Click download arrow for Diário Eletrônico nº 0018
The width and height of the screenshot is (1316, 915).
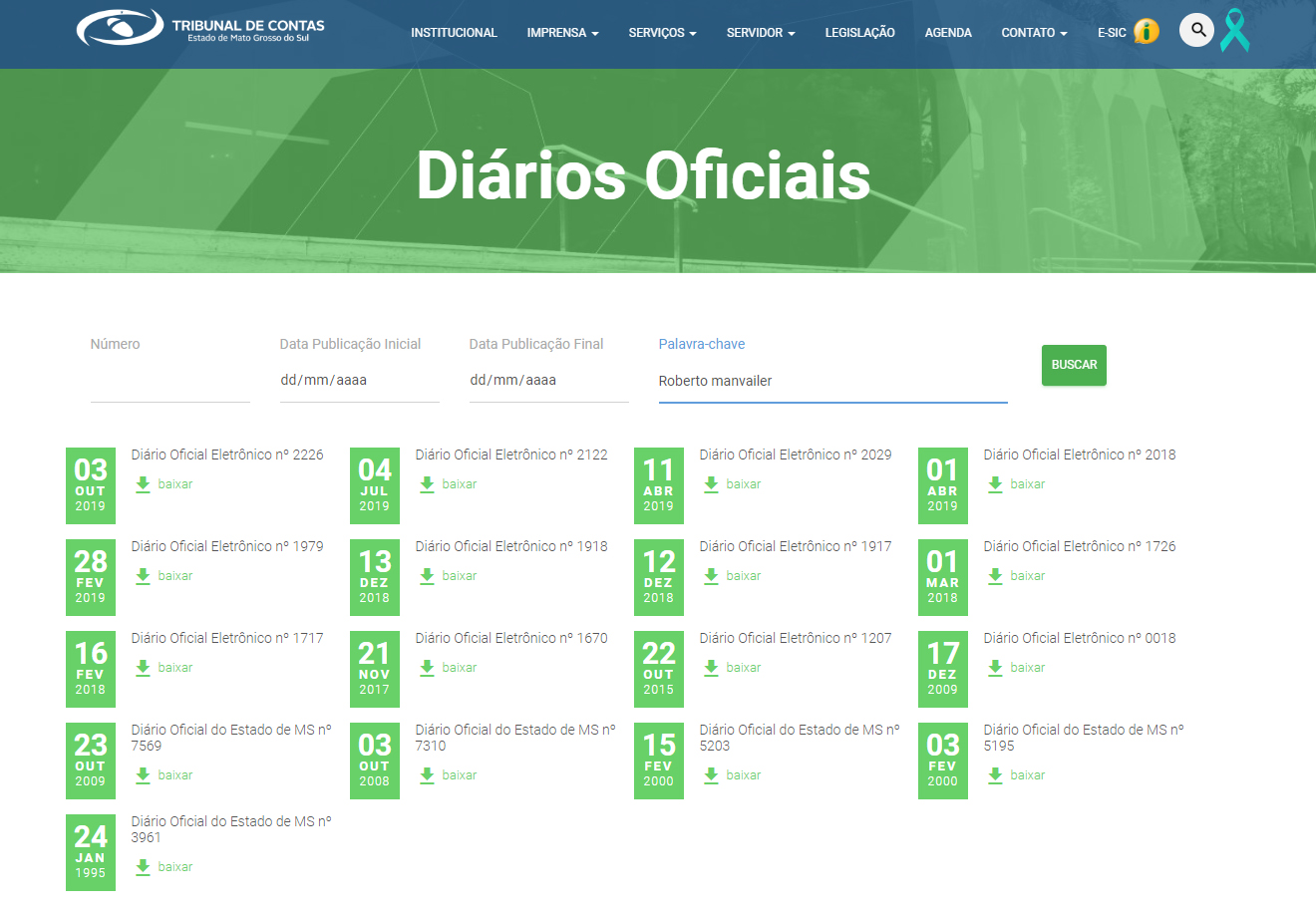click(x=995, y=668)
